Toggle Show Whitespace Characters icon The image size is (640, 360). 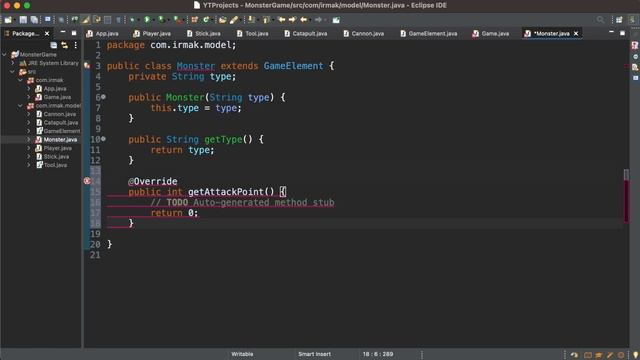coord(118,20)
